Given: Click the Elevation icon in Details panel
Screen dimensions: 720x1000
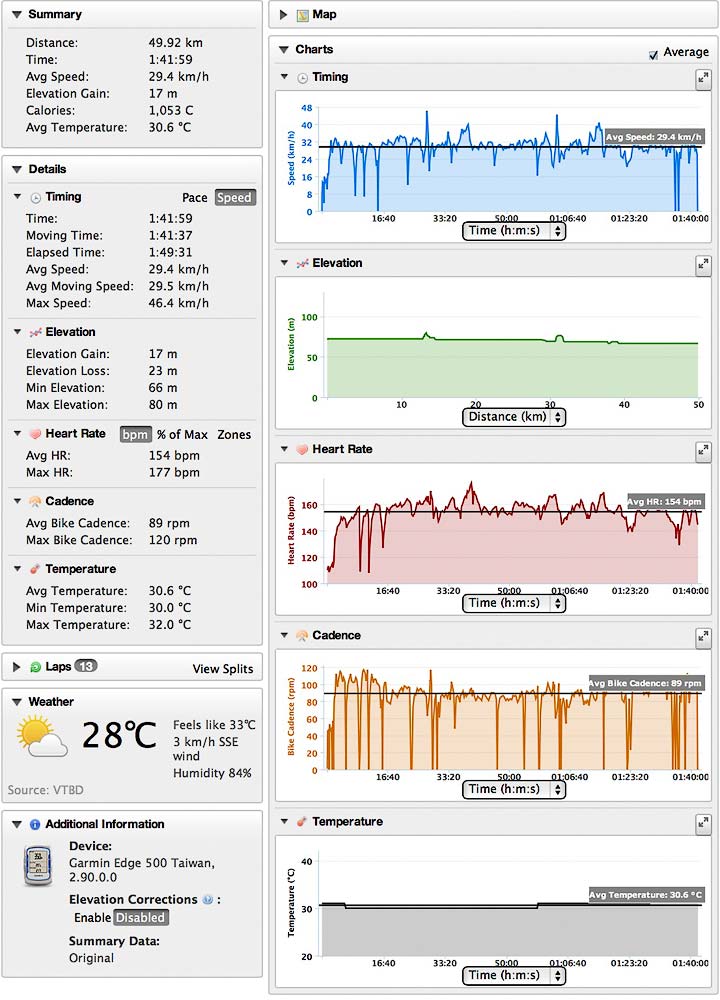Looking at the screenshot, I should 36,332.
